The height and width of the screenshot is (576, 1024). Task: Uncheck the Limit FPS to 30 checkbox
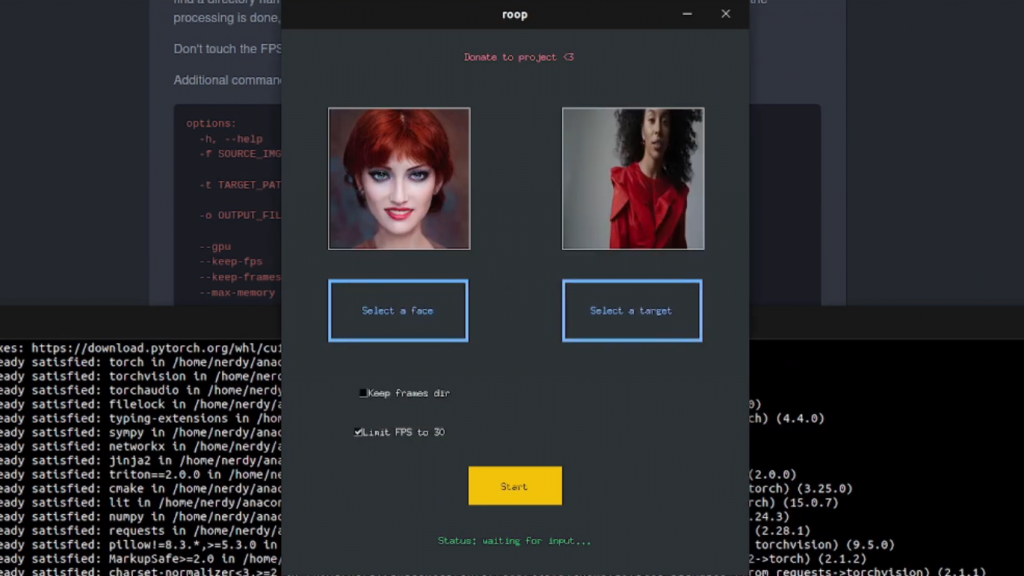(x=359, y=432)
